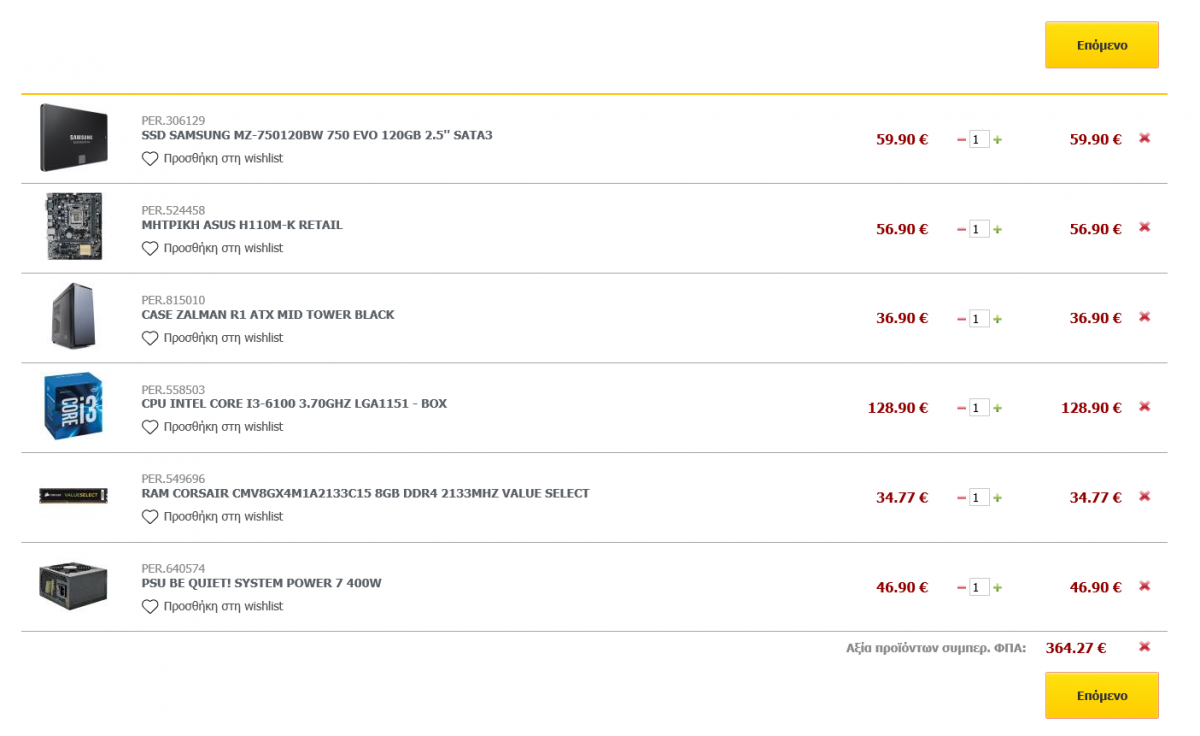Decrease quantity of Corsair RAM

coord(961,498)
